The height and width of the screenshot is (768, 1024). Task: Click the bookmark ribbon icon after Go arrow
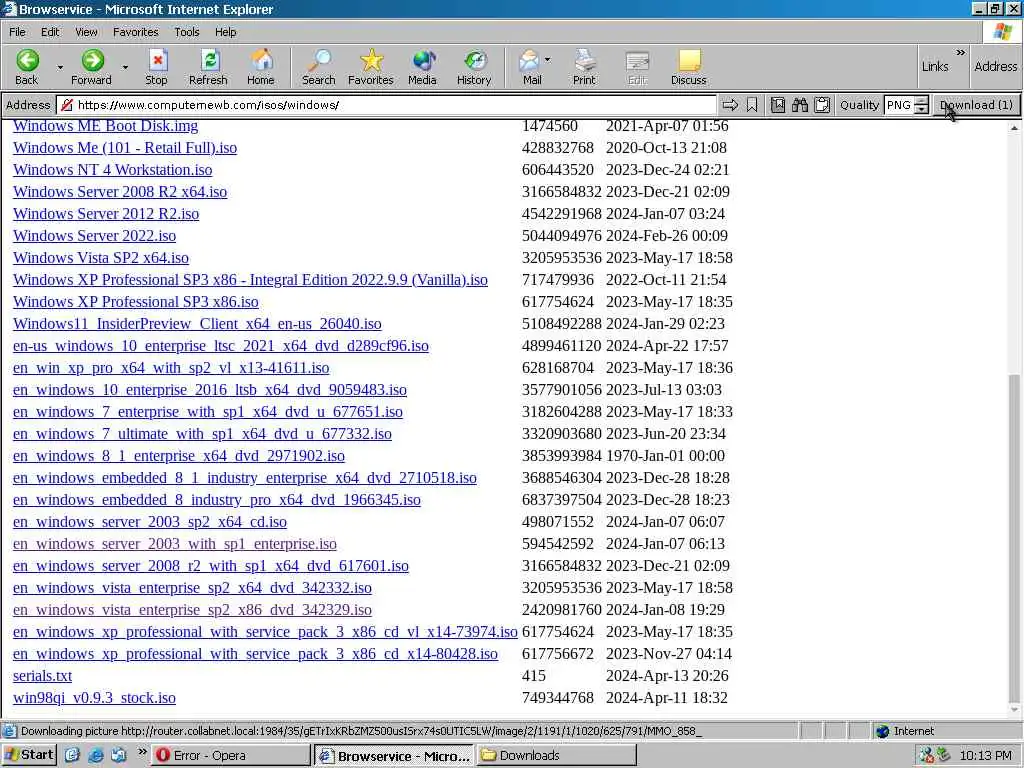pos(752,104)
